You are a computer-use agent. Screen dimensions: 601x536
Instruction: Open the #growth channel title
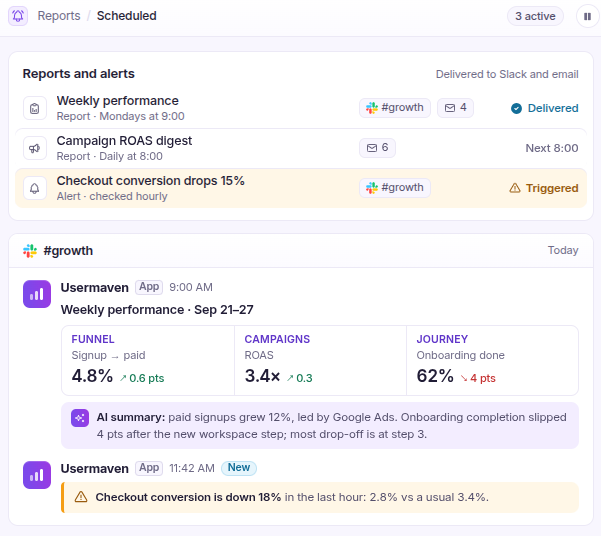[x=68, y=251]
